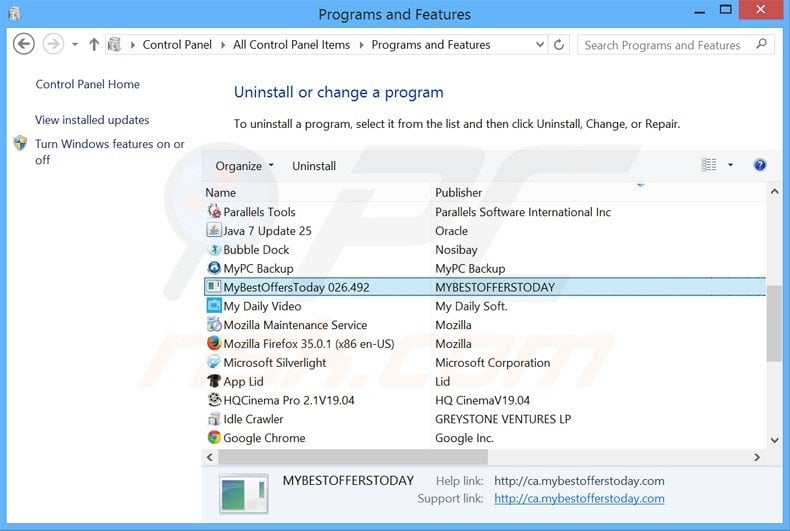790x531 pixels.
Task: Open the recent locations dropdown arrow
Action: (75, 44)
